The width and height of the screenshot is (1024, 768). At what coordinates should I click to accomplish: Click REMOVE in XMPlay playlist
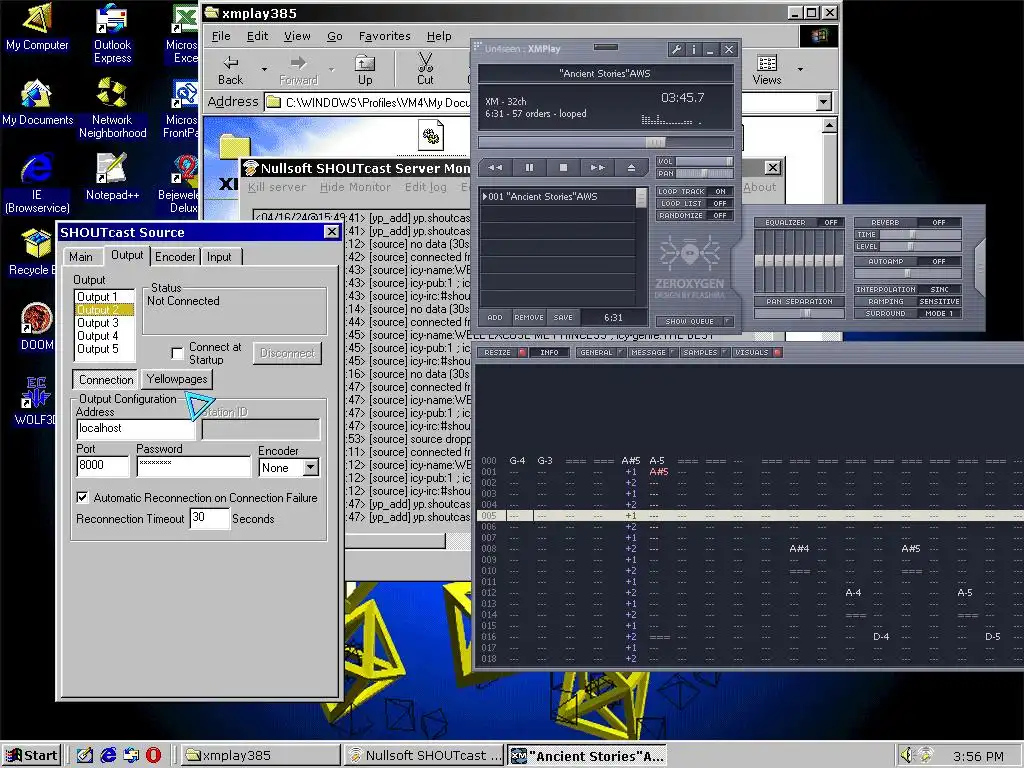tap(529, 317)
